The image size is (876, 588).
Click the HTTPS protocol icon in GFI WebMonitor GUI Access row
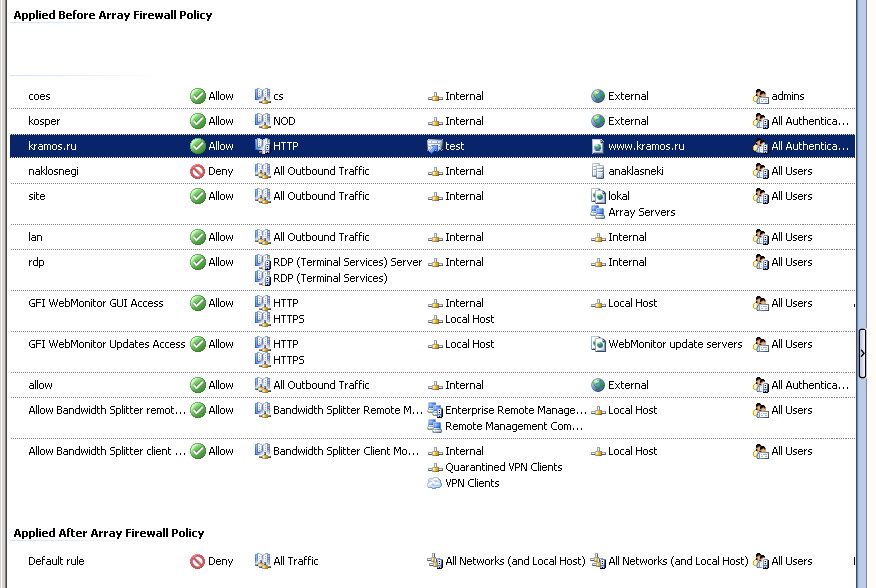coord(263,319)
